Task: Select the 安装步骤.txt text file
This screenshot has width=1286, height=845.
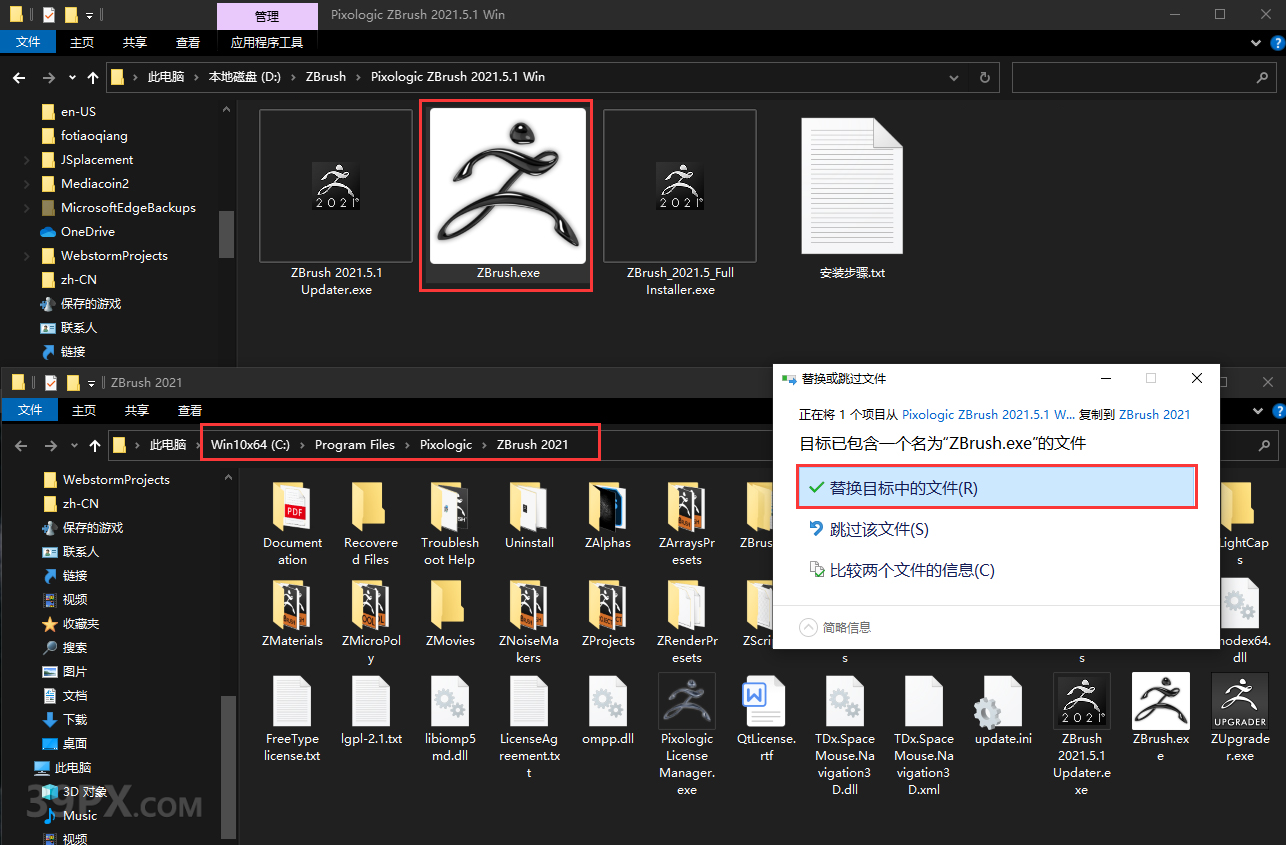Action: (851, 198)
